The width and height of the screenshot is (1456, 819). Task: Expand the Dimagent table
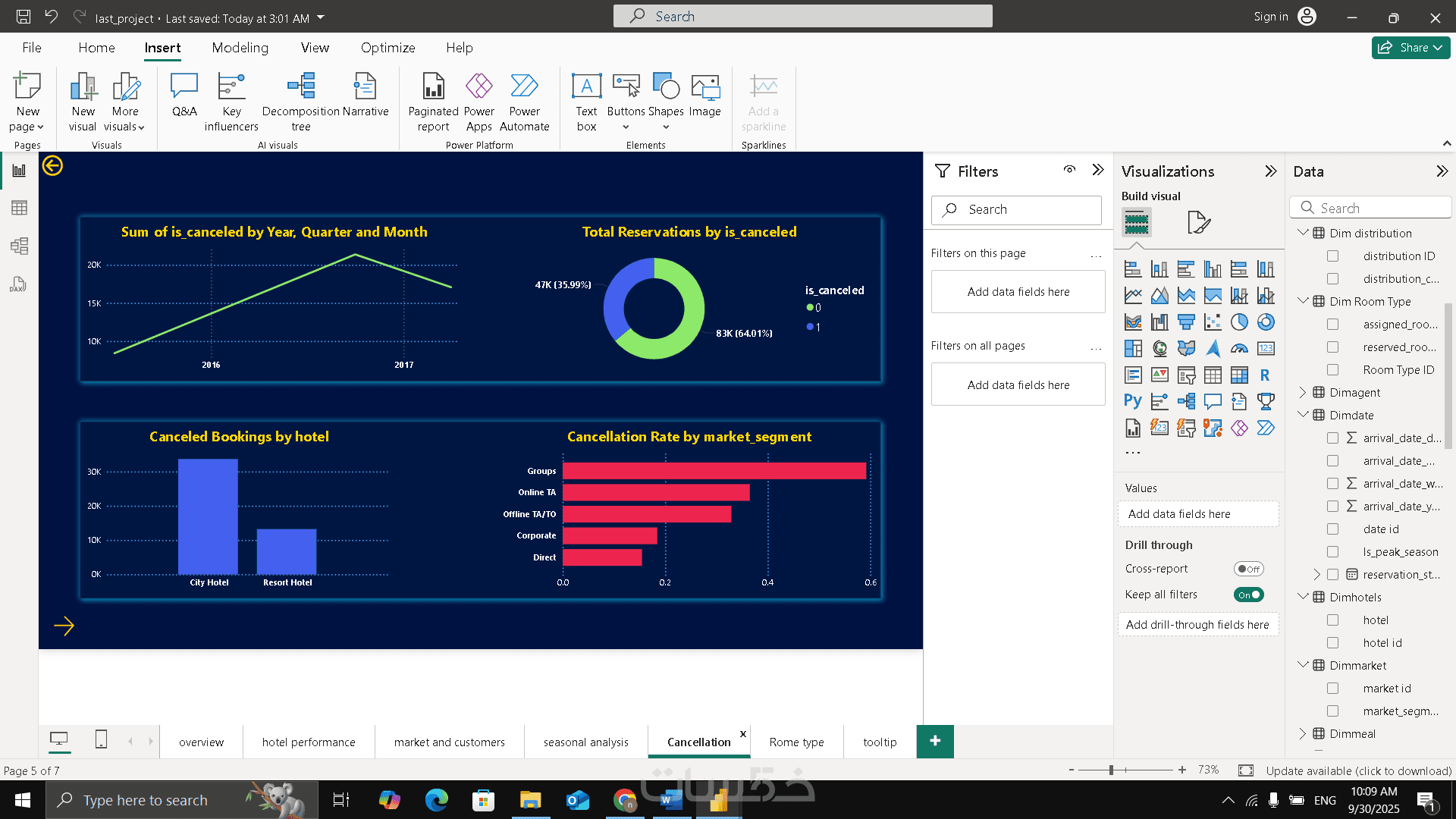[x=1303, y=392]
